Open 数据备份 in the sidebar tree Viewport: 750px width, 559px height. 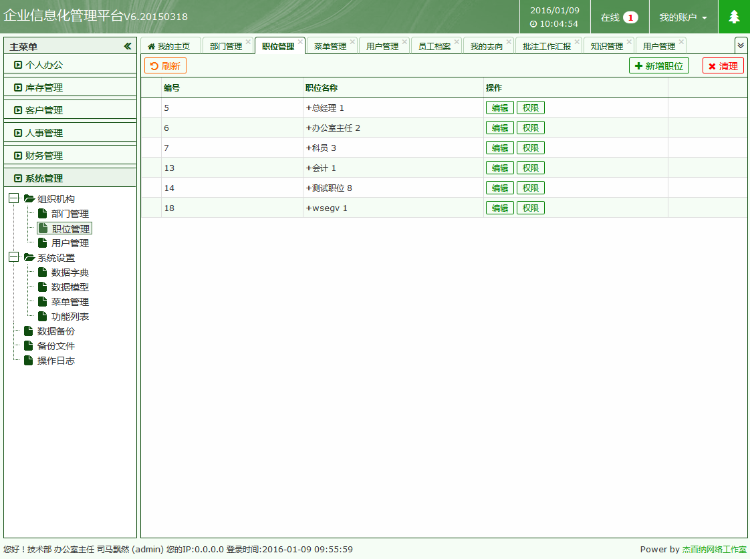55,331
